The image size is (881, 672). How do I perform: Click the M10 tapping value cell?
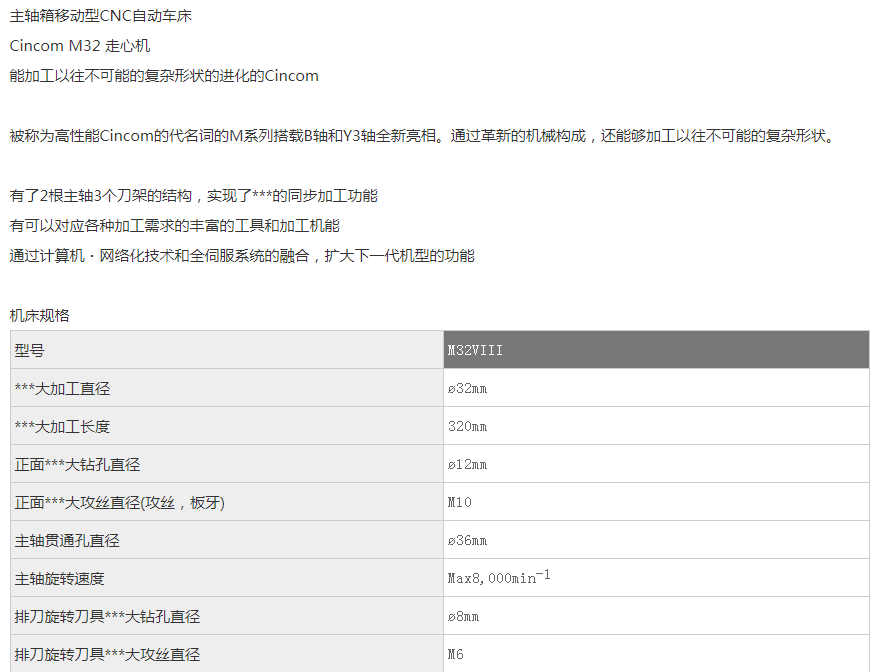tap(460, 503)
